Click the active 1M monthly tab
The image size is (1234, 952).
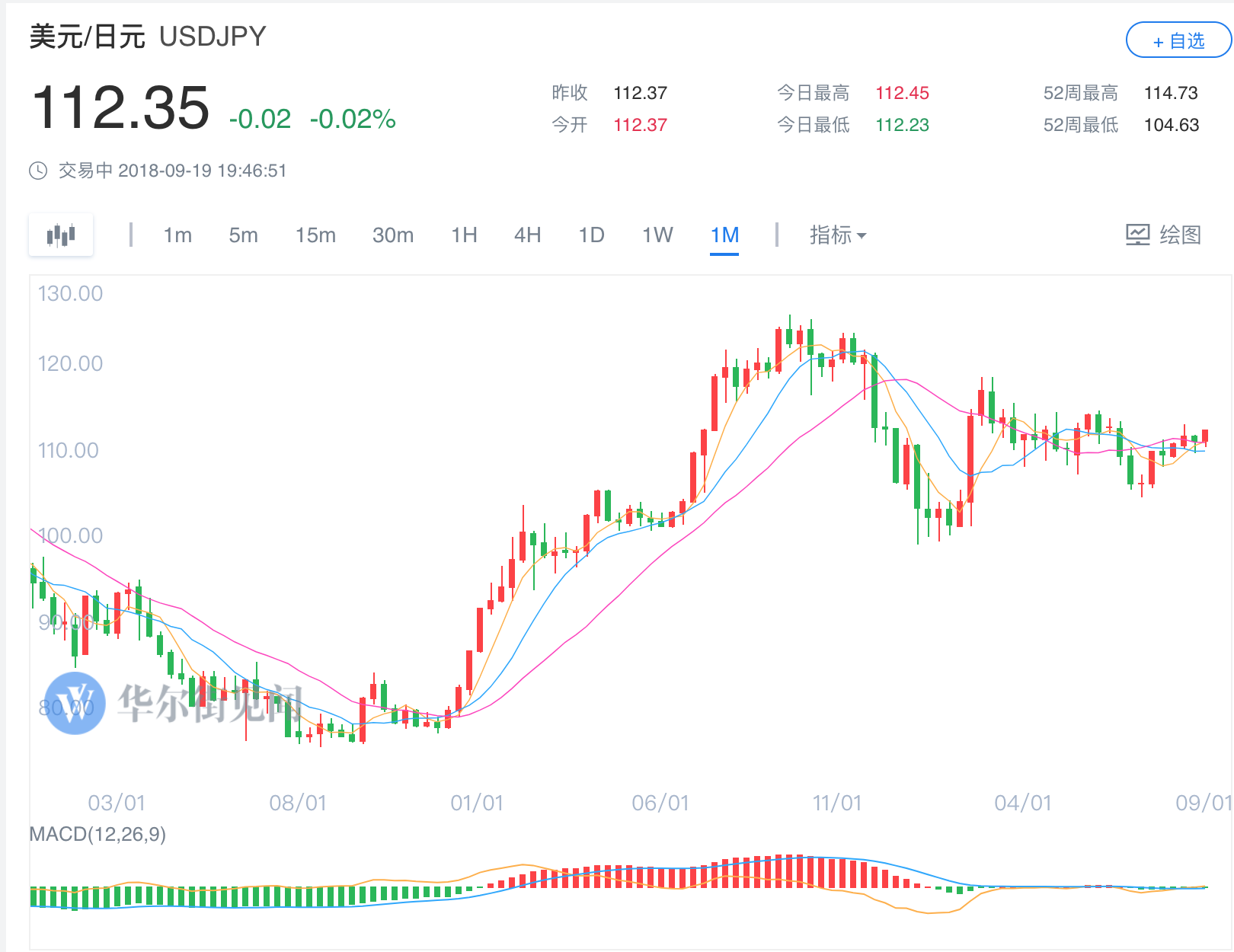(724, 235)
